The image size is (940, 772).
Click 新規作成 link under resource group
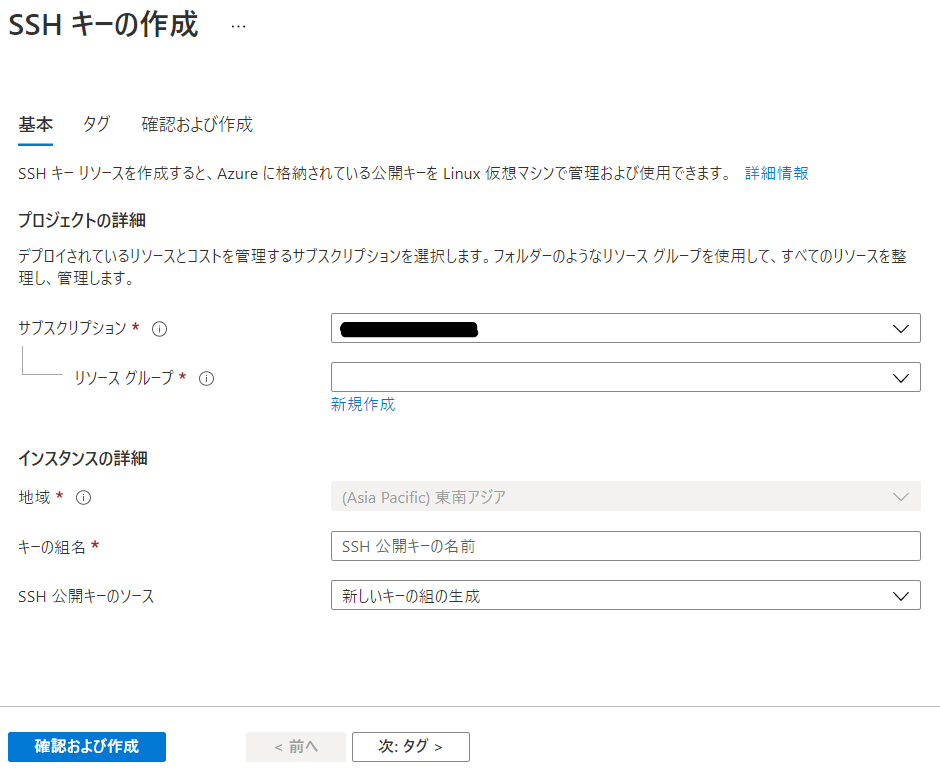click(363, 404)
